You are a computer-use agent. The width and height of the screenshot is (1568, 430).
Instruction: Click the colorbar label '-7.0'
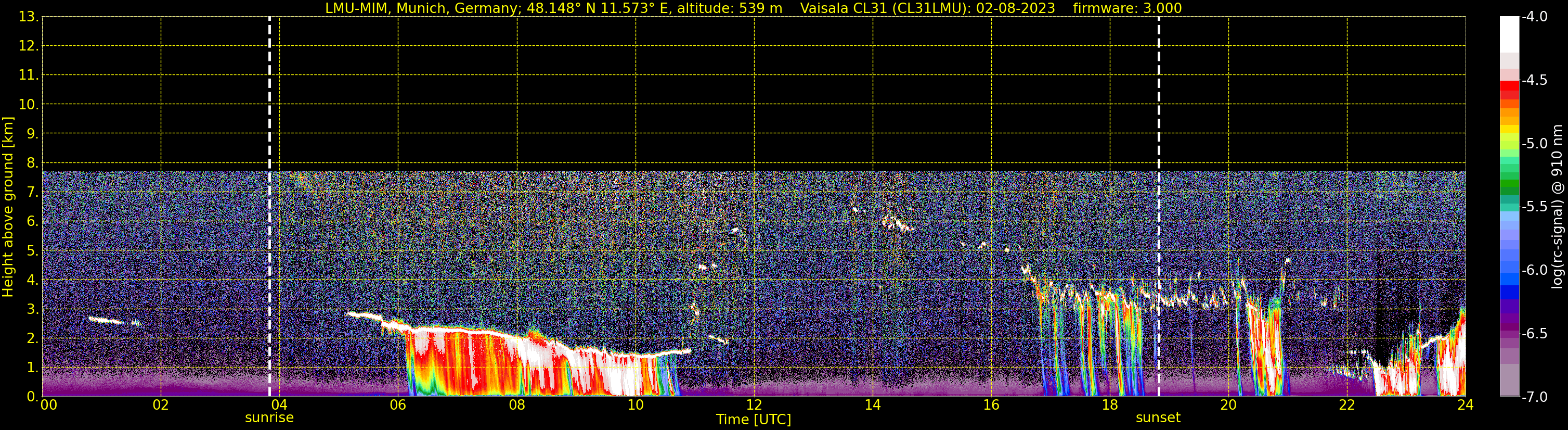pyautogui.click(x=1534, y=397)
